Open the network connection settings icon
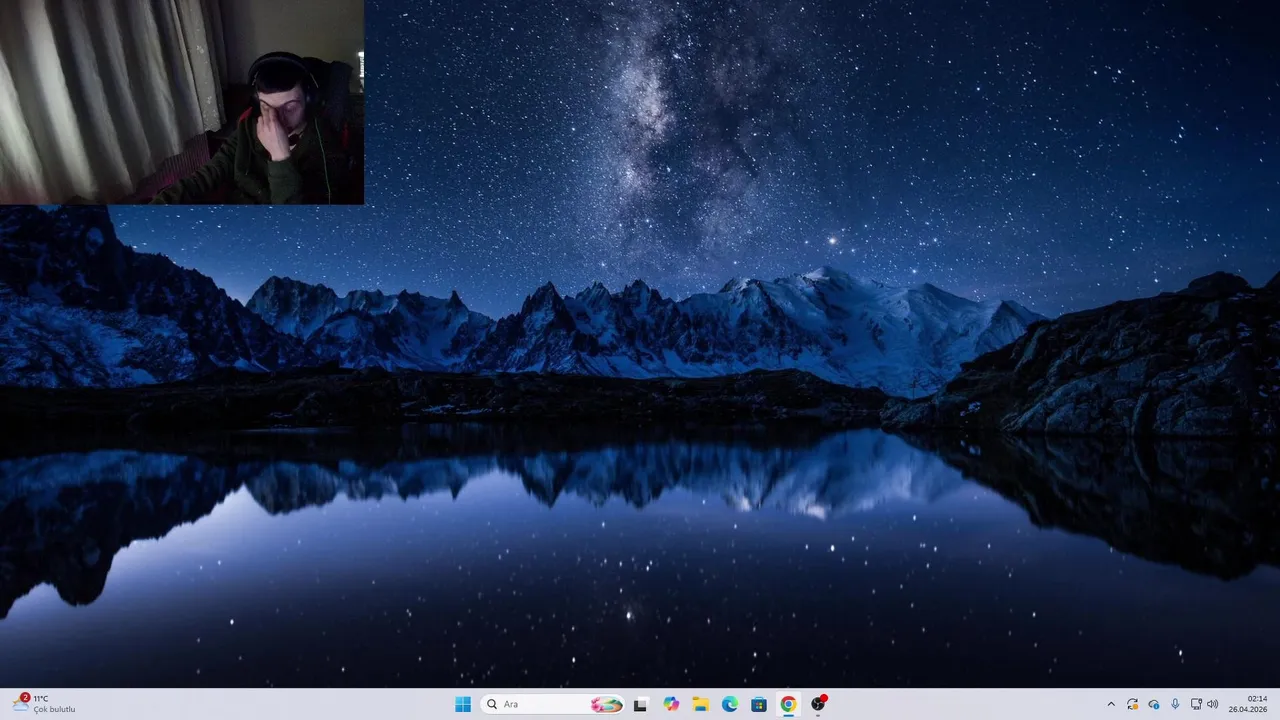The width and height of the screenshot is (1280, 720). [x=1196, y=704]
